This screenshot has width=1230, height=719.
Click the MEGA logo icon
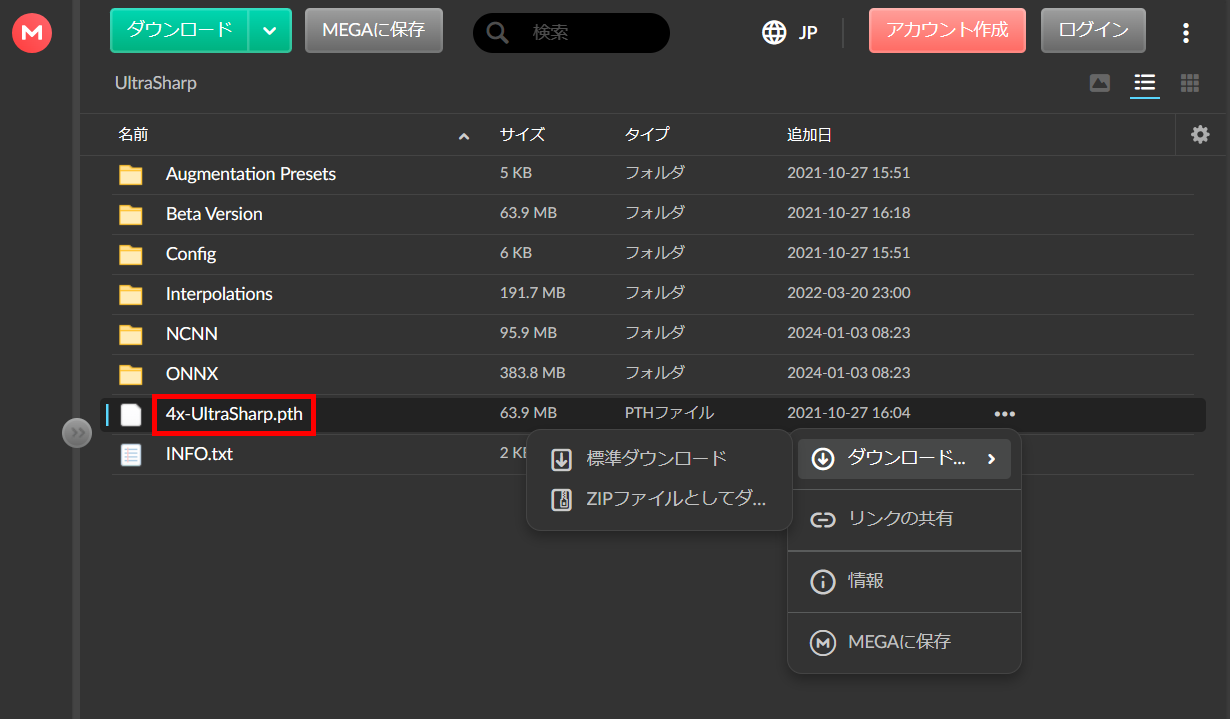pos(32,34)
